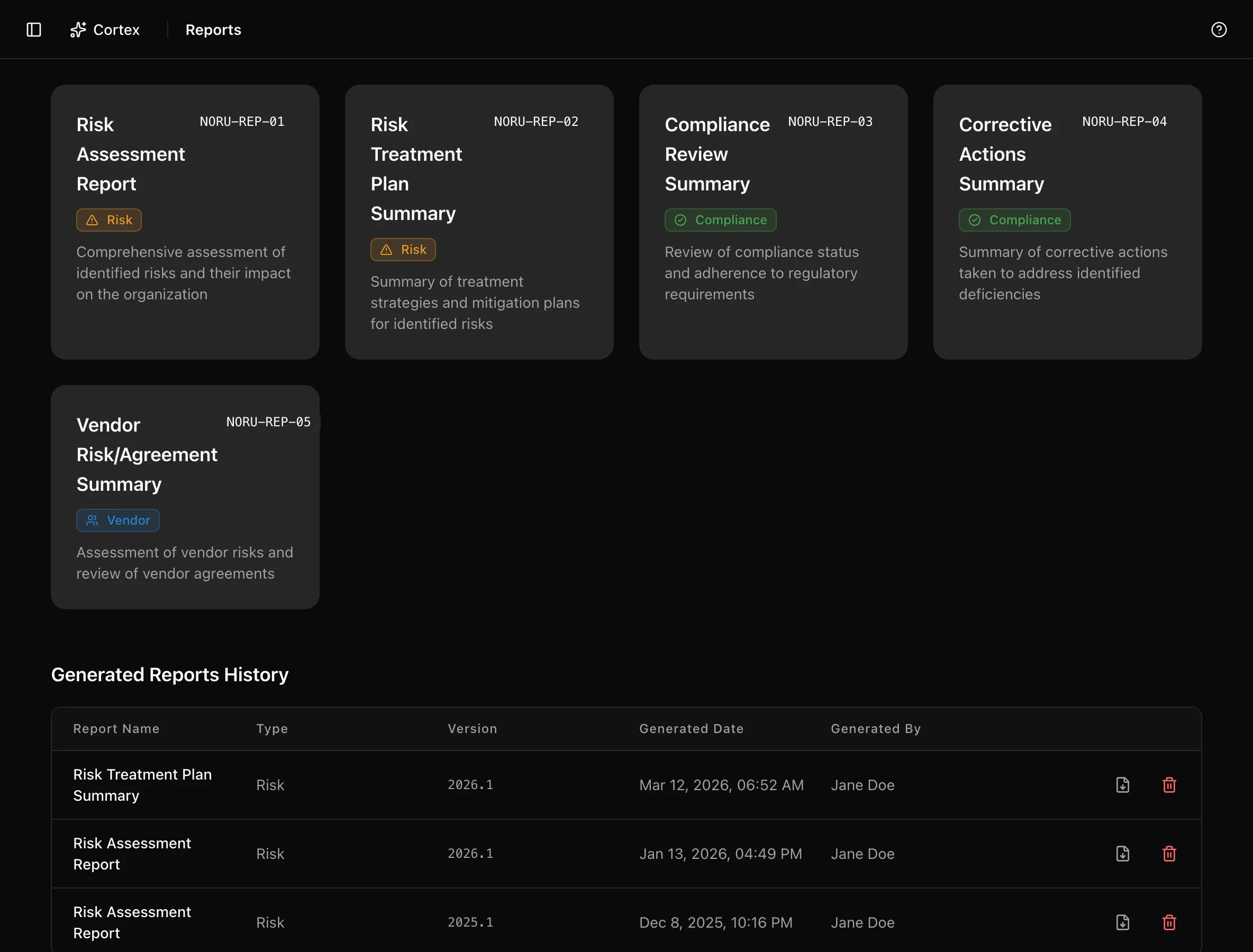The height and width of the screenshot is (952, 1253).
Task: Select the NORU-REP-05 identifier
Action: click(269, 422)
